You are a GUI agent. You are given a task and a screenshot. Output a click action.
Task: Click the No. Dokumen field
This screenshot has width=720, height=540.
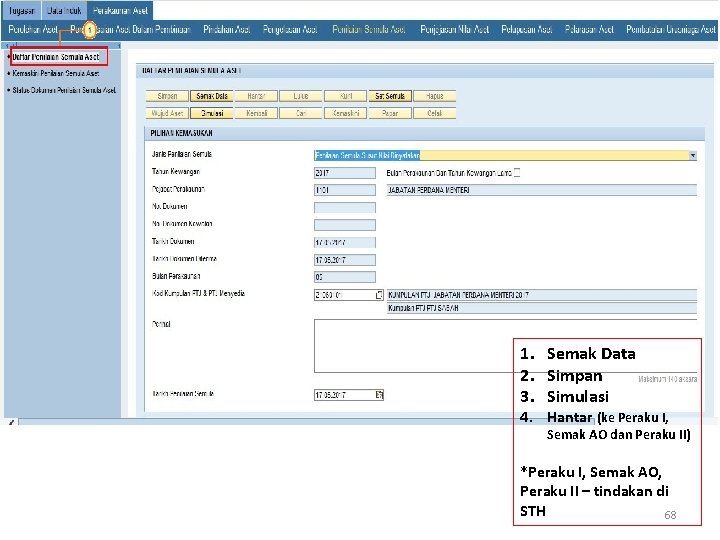[x=345, y=208]
